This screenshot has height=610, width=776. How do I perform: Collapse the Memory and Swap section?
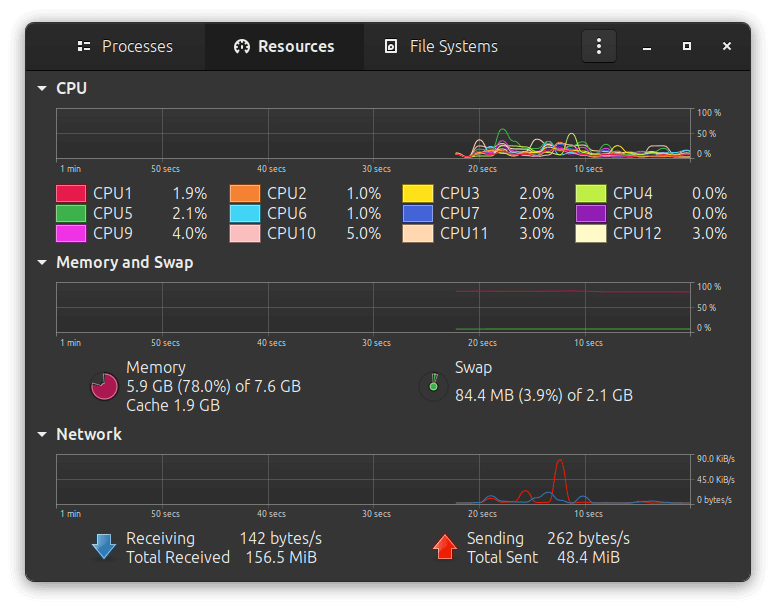point(42,262)
